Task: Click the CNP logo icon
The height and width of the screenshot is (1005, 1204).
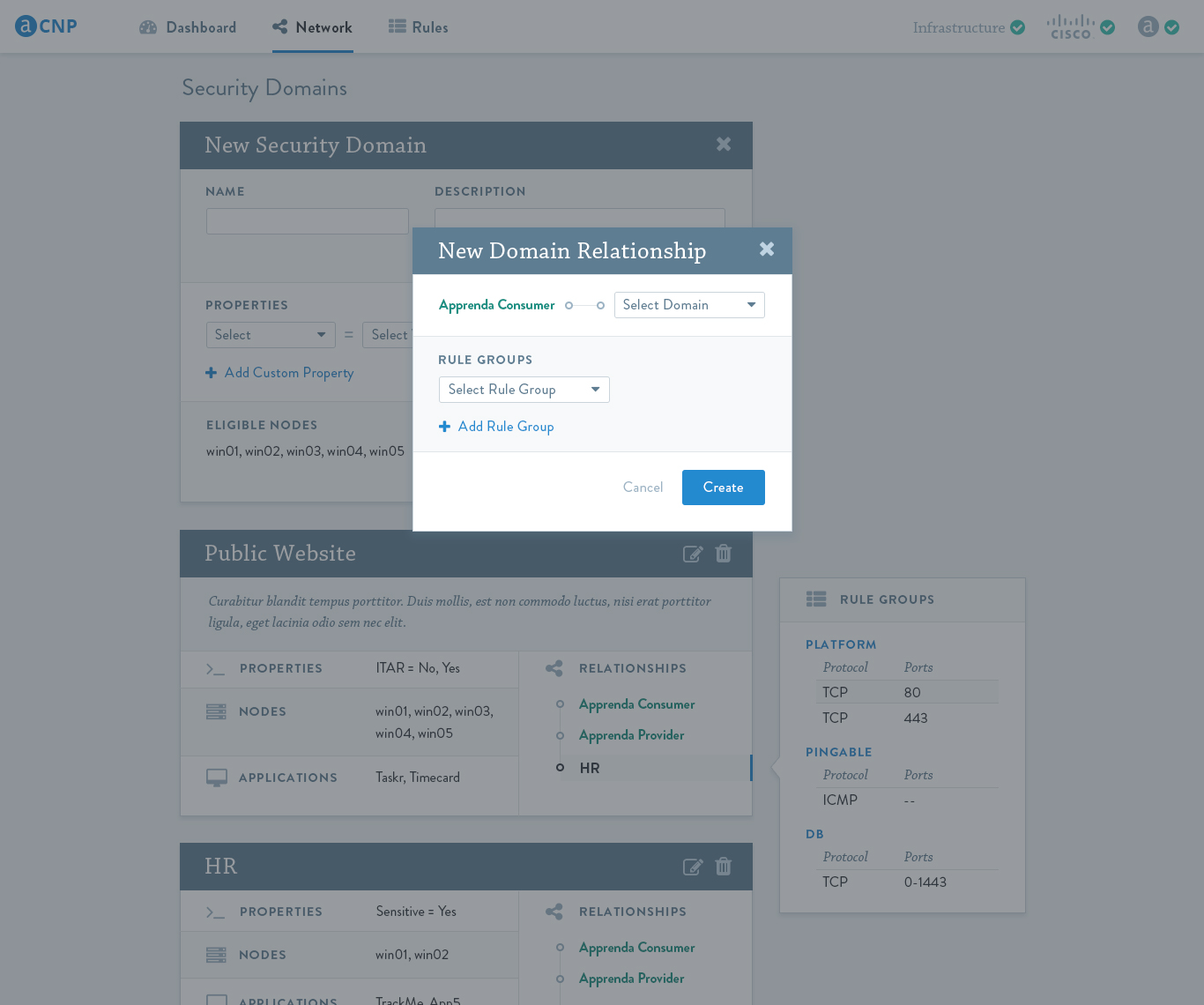Action: click(x=26, y=26)
